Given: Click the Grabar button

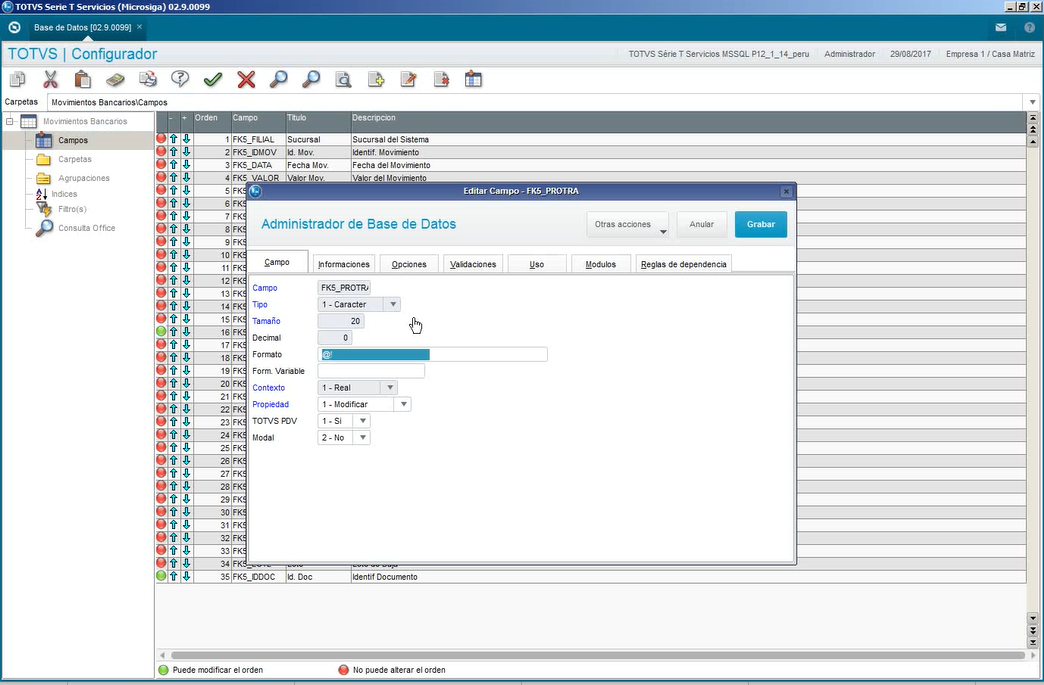Looking at the screenshot, I should 761,225.
